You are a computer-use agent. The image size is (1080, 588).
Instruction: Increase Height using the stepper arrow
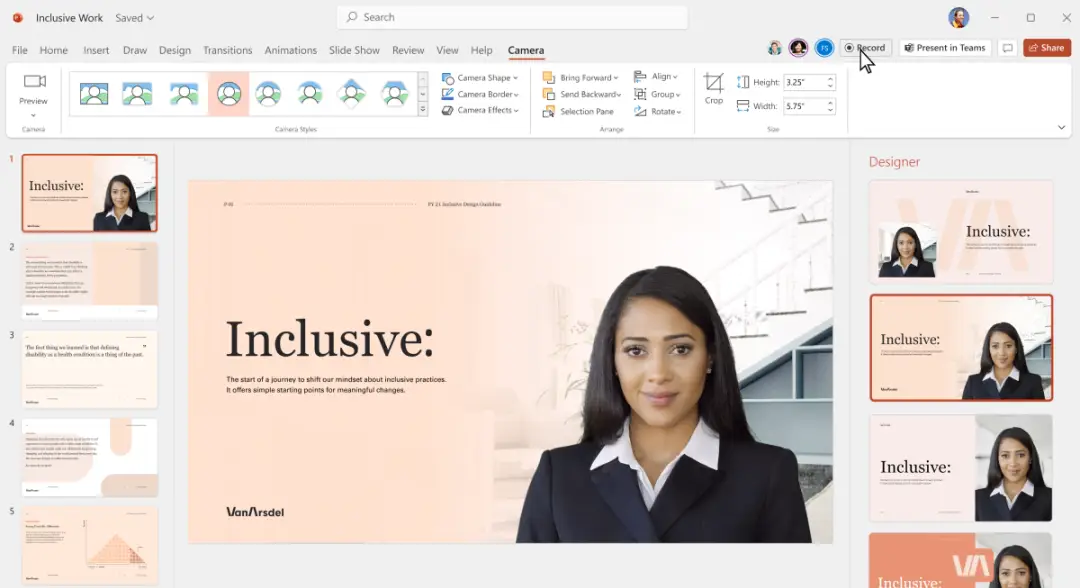point(830,78)
